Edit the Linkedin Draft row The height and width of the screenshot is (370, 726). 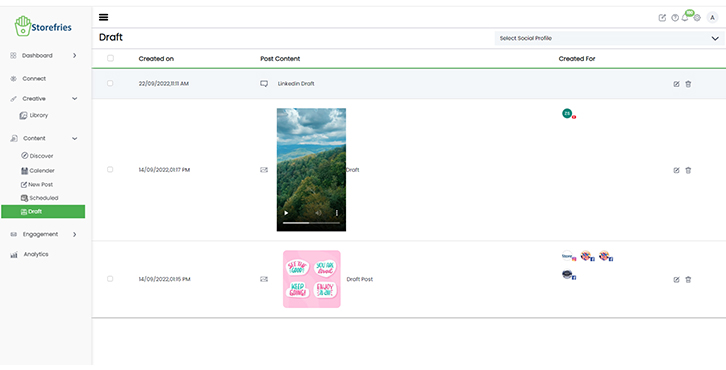pos(676,84)
